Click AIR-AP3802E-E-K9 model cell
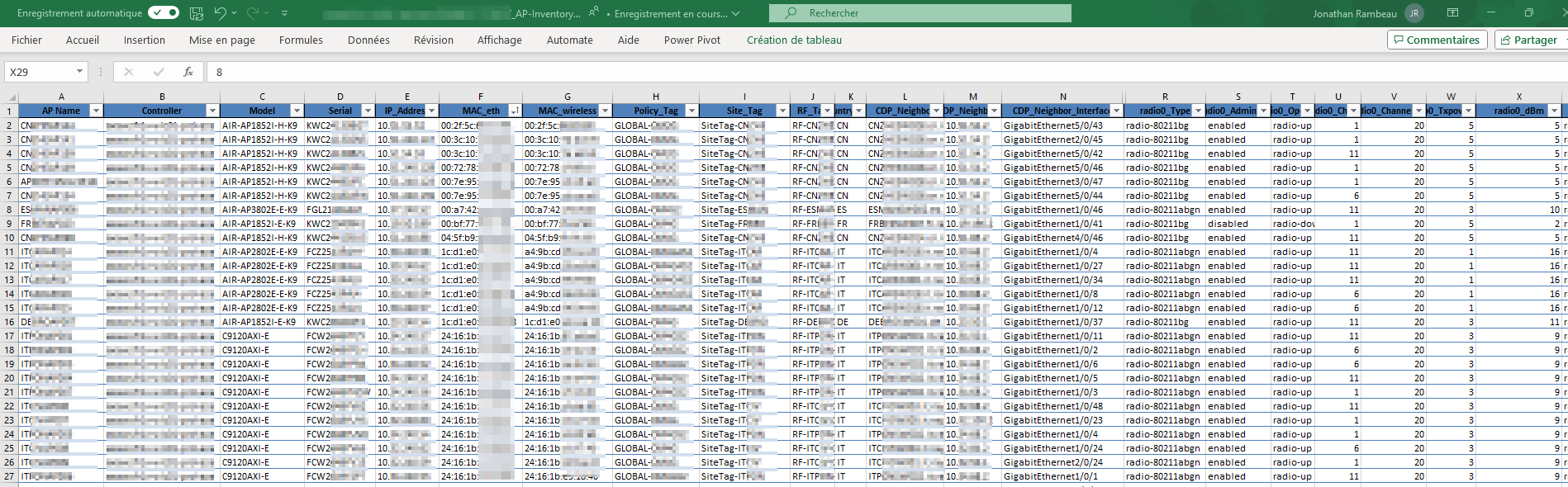This screenshot has width=1568, height=487. click(262, 210)
